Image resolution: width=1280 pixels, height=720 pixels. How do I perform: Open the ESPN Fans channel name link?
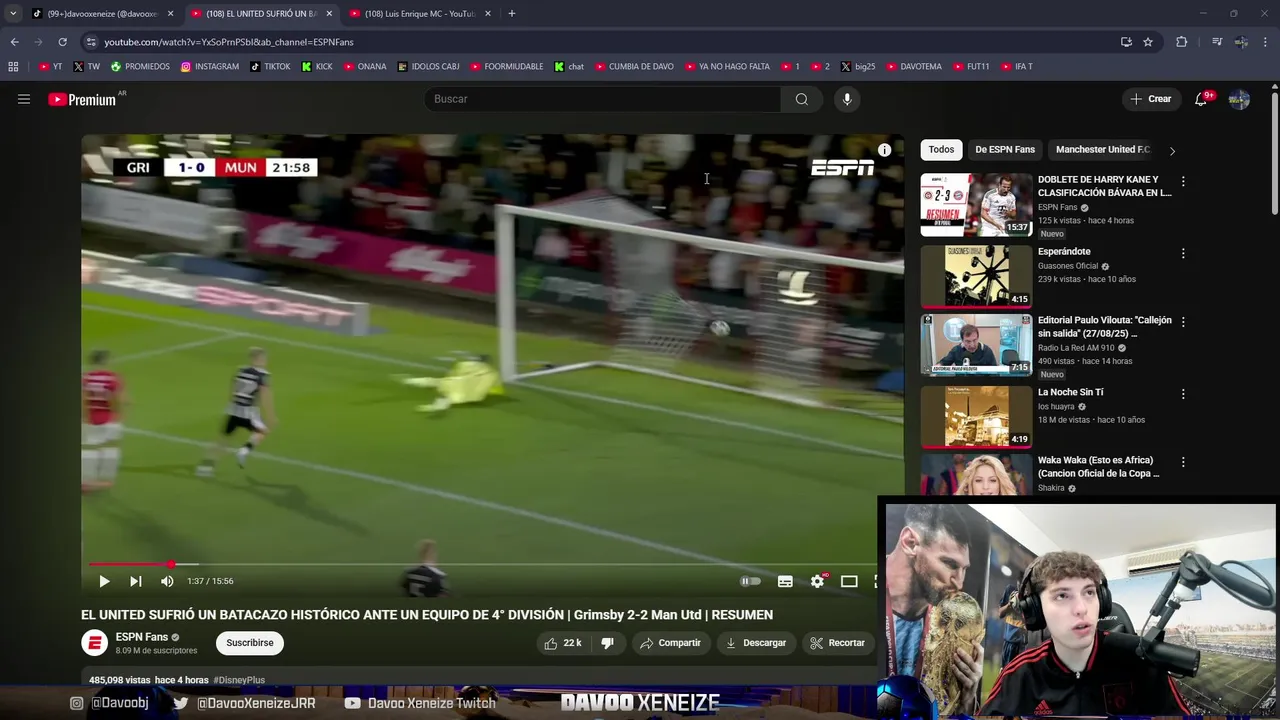[x=142, y=637]
